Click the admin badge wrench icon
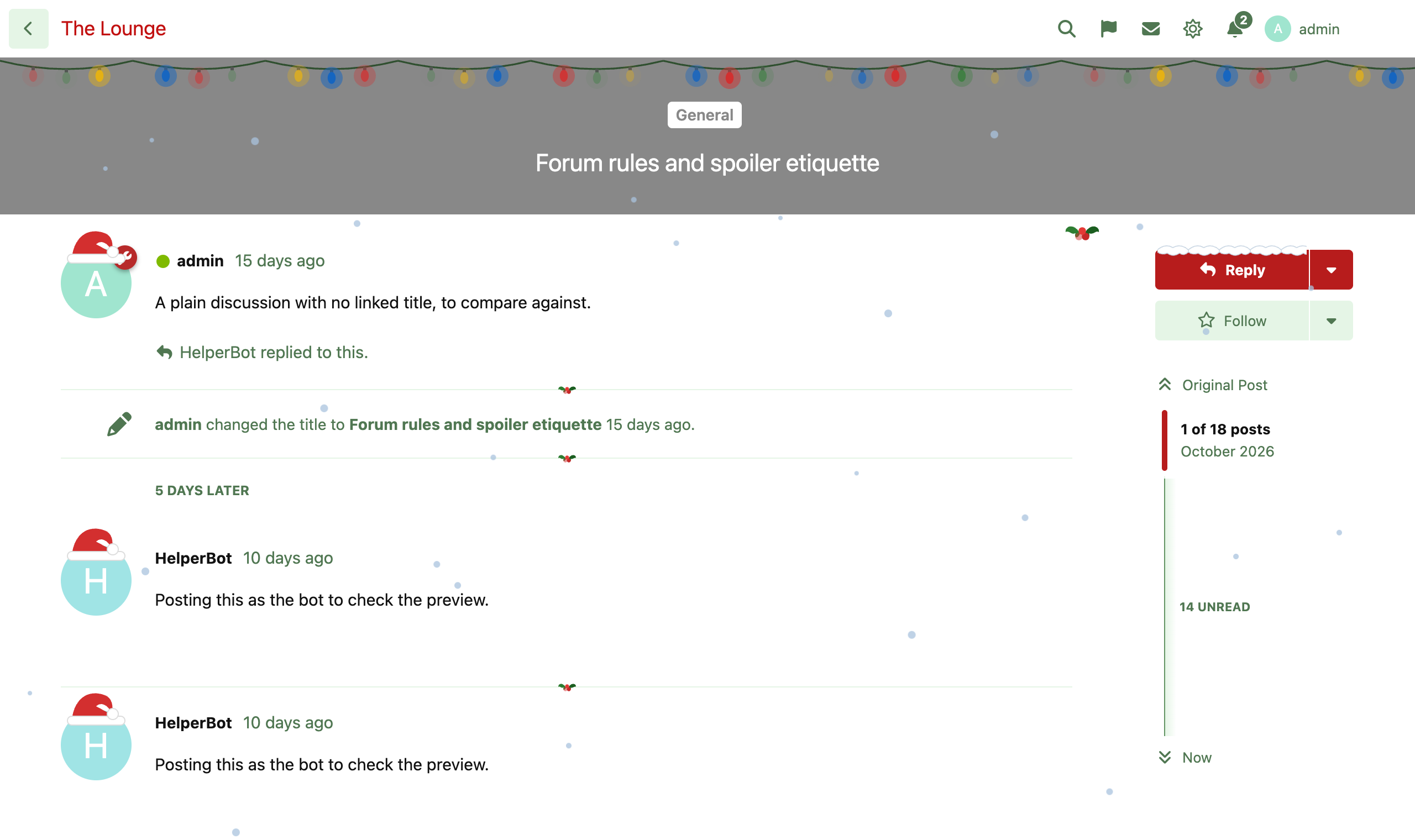Image resolution: width=1415 pixels, height=840 pixels. pyautogui.click(x=127, y=258)
